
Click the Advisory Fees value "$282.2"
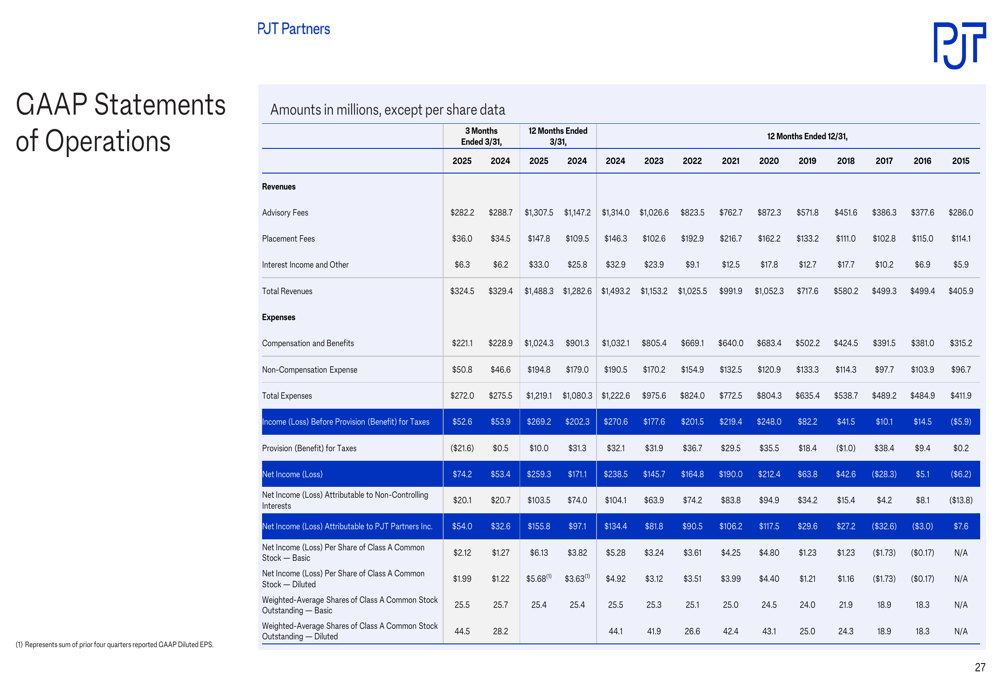click(x=462, y=213)
